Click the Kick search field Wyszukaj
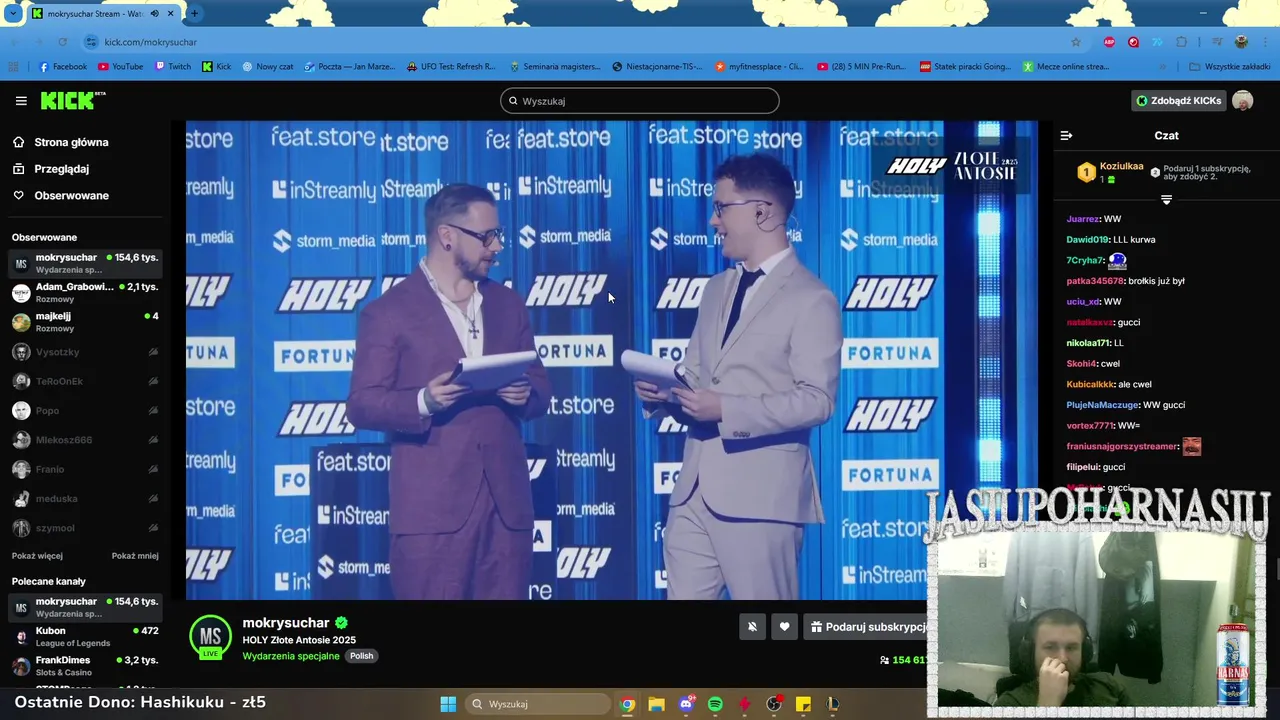The image size is (1280, 720). pyautogui.click(x=640, y=101)
